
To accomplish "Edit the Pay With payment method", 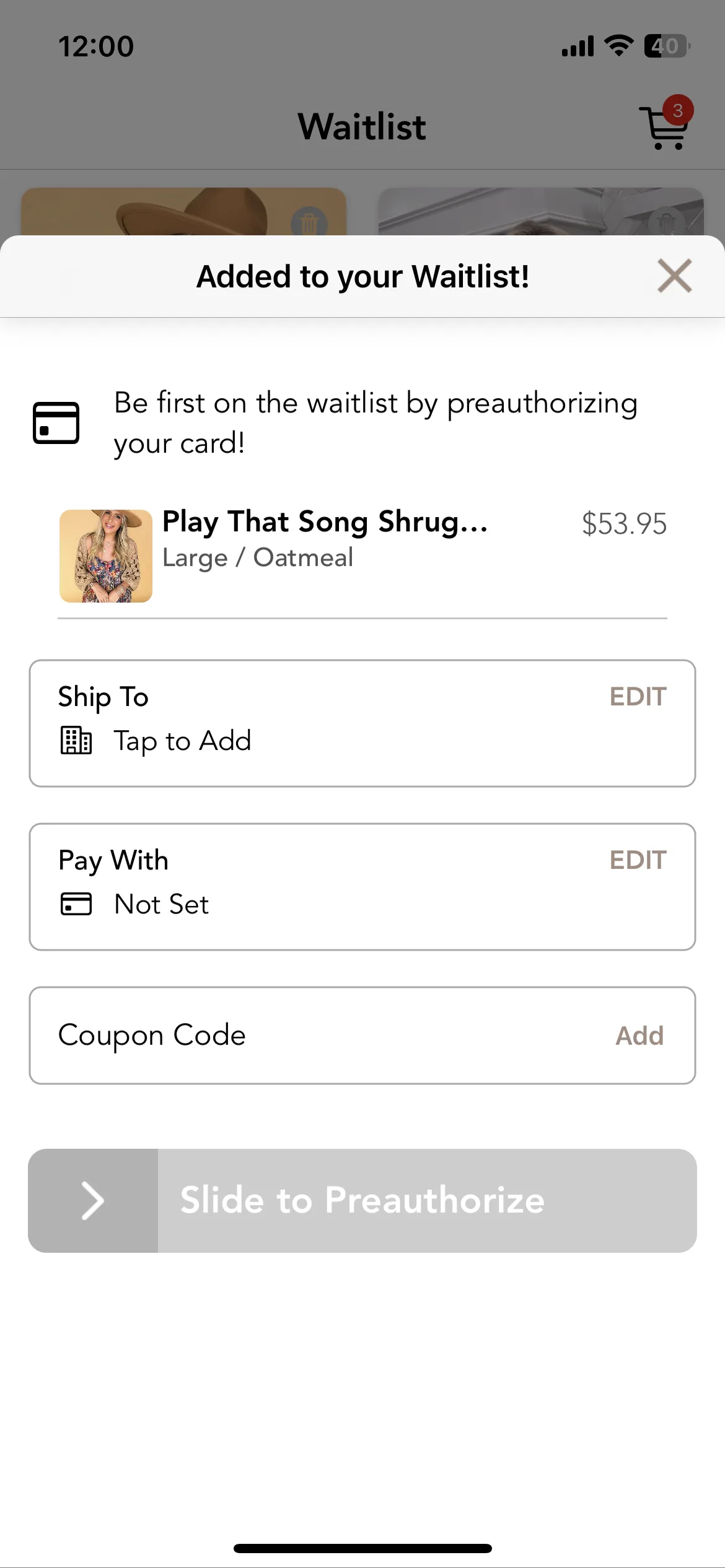I will 638,860.
